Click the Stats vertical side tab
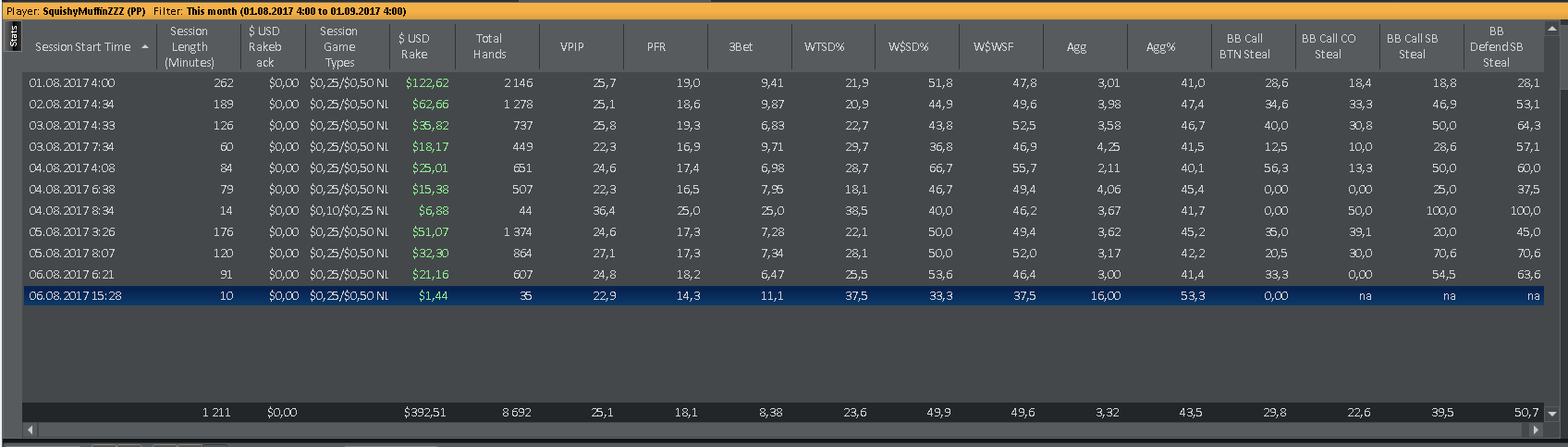This screenshot has height=447, width=1568. [x=13, y=36]
